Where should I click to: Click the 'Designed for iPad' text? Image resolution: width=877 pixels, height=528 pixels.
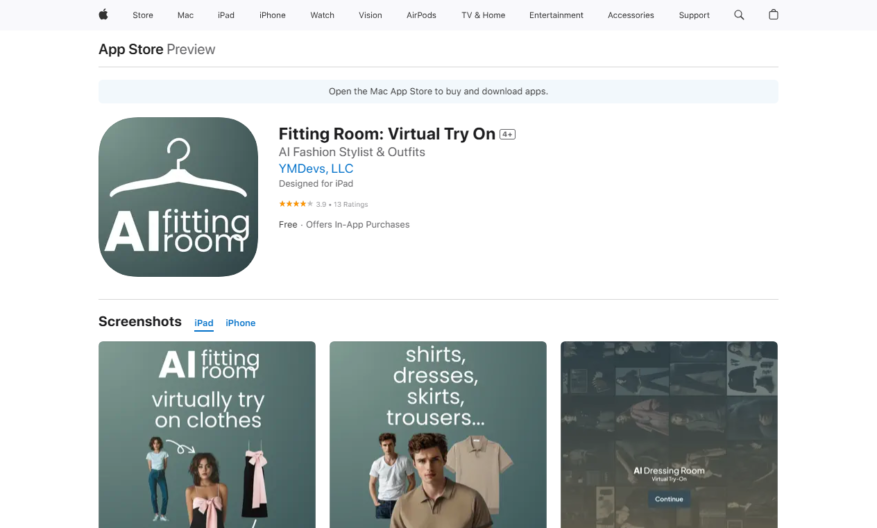click(x=316, y=183)
